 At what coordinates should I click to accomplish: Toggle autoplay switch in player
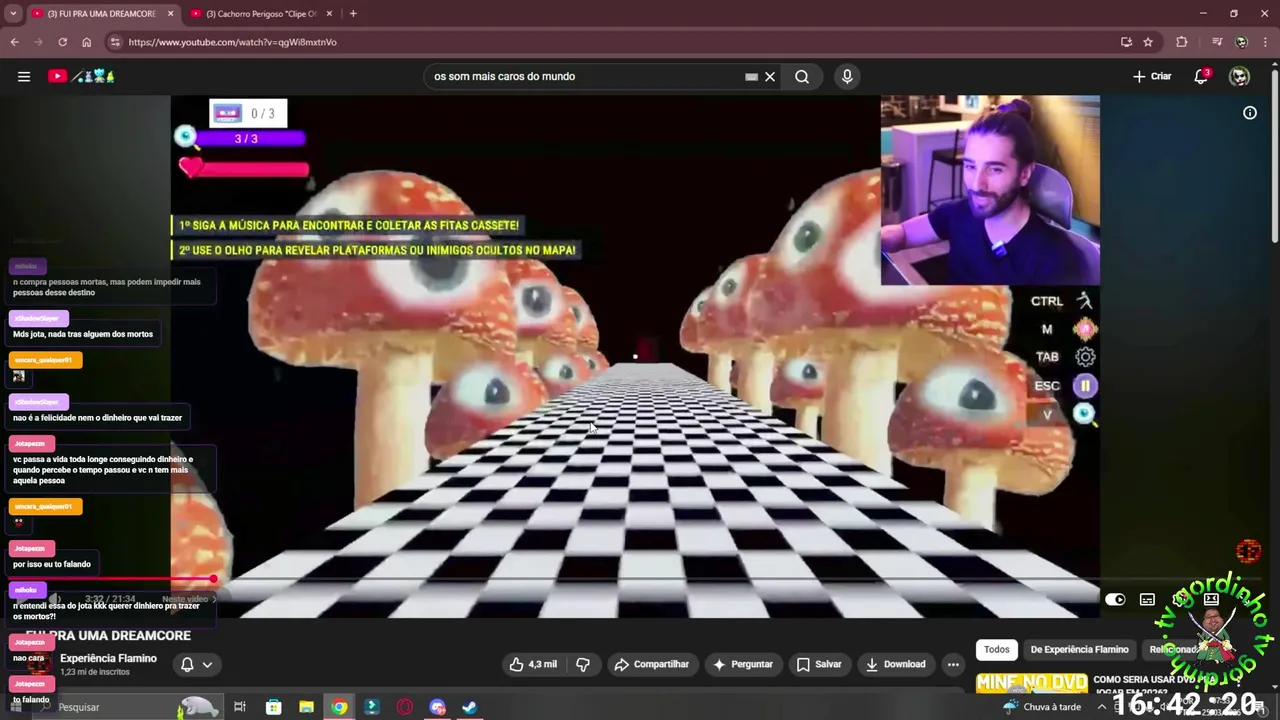pyautogui.click(x=1115, y=599)
